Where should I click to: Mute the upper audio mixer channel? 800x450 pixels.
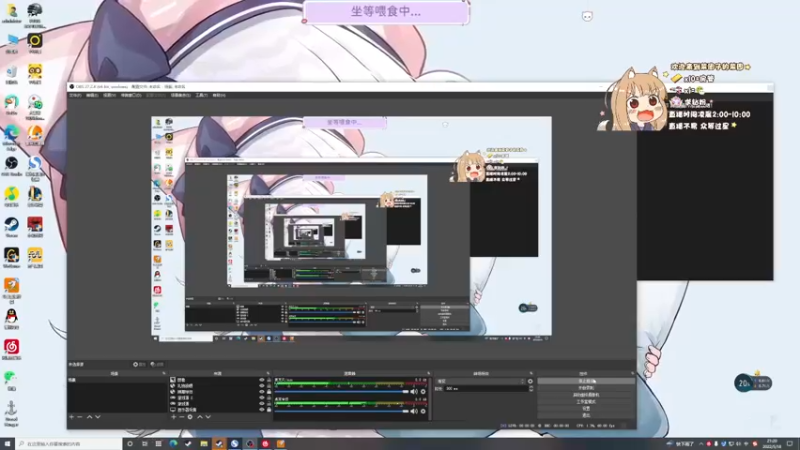pos(414,392)
